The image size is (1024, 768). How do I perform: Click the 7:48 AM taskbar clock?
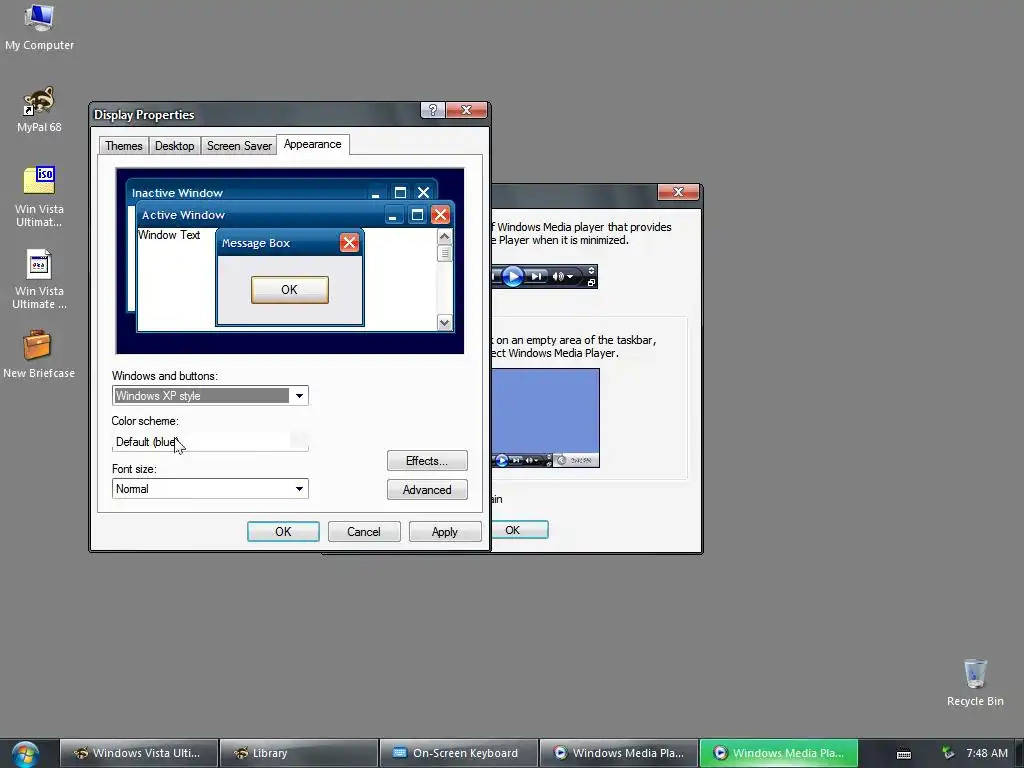click(x=987, y=753)
